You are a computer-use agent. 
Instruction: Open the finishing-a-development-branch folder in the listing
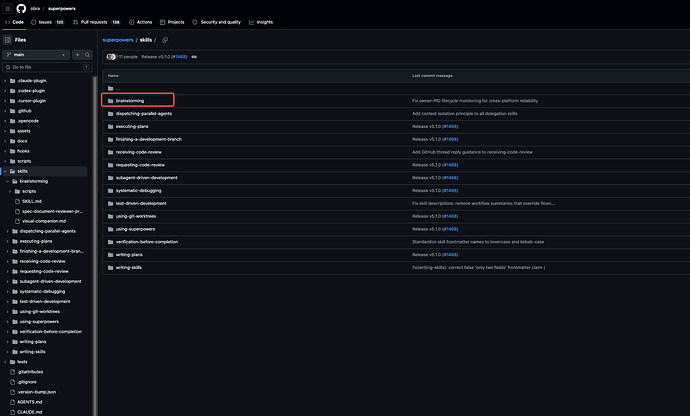click(x=149, y=139)
